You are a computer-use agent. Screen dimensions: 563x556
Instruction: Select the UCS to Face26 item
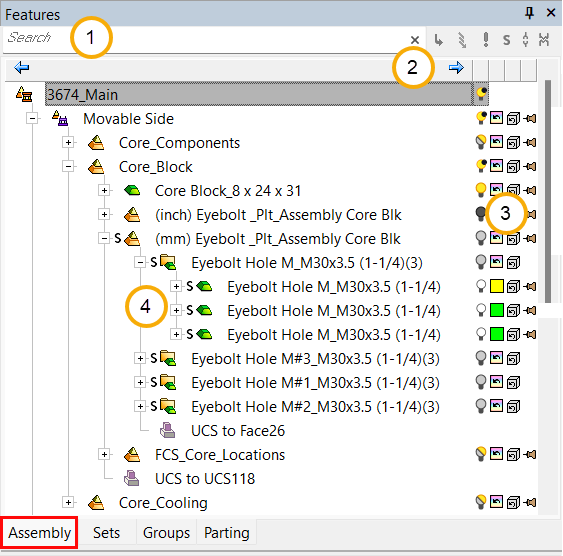pos(238,431)
